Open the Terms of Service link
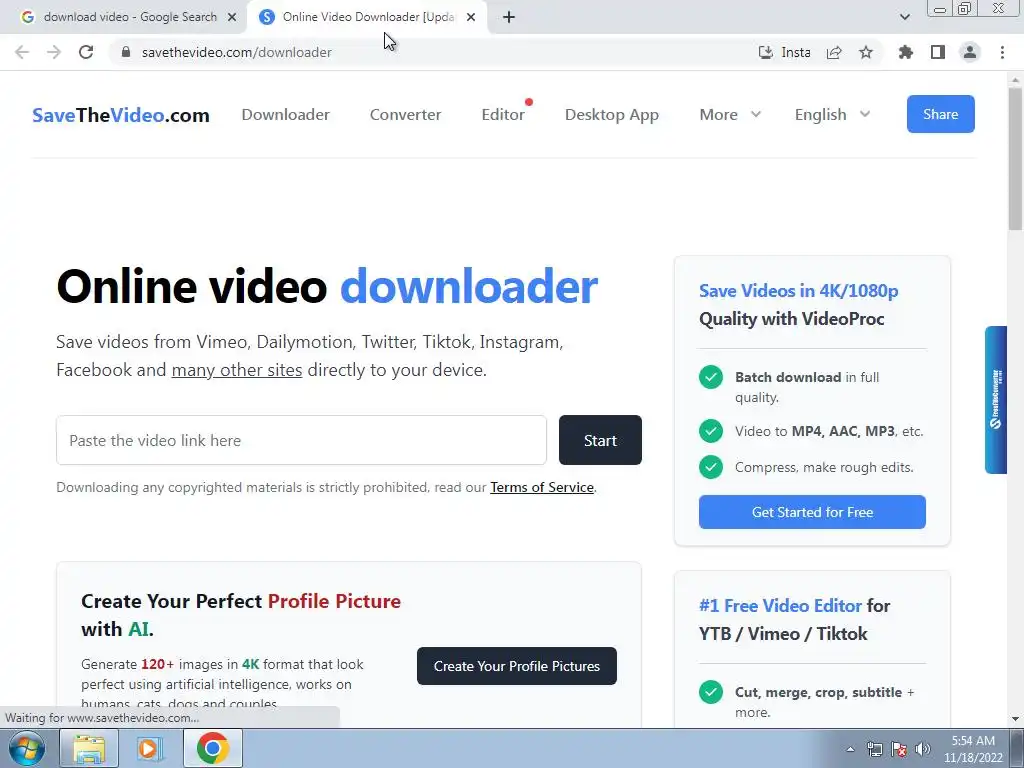The width and height of the screenshot is (1024, 768). coord(542,487)
